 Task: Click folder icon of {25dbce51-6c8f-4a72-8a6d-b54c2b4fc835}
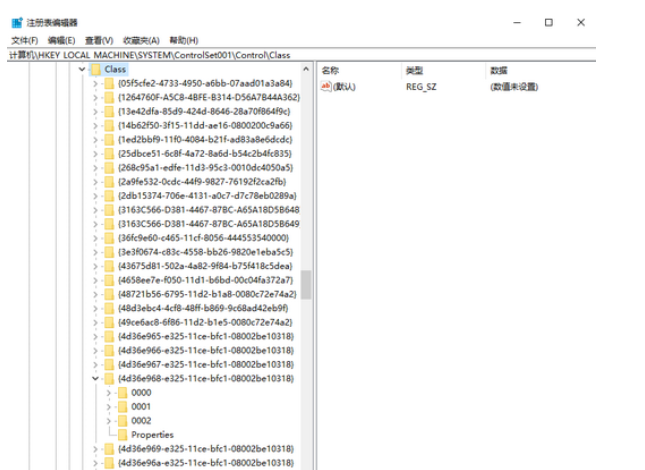(x=109, y=153)
